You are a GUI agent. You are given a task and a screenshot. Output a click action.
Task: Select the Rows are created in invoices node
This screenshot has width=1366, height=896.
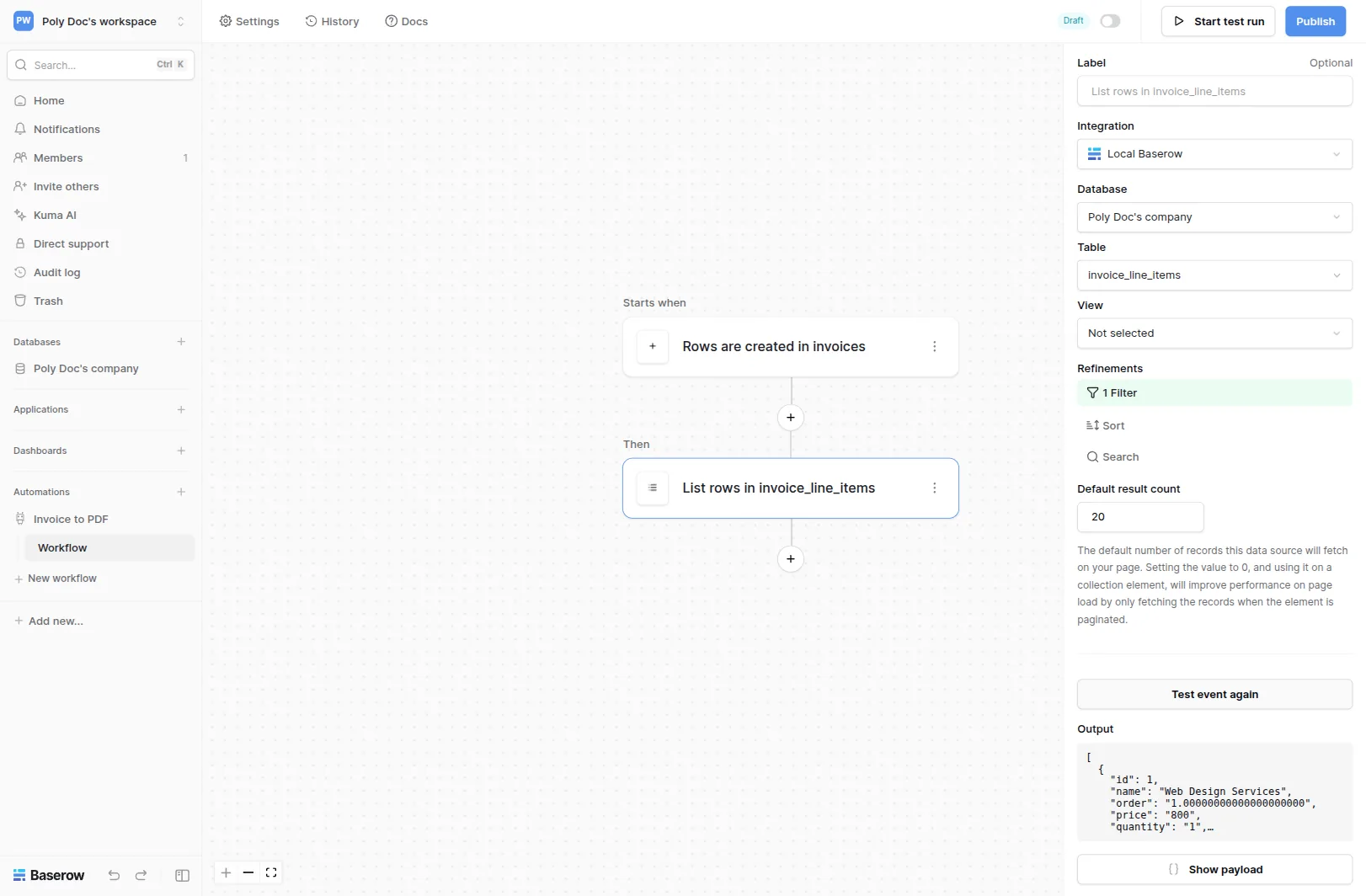(x=790, y=346)
